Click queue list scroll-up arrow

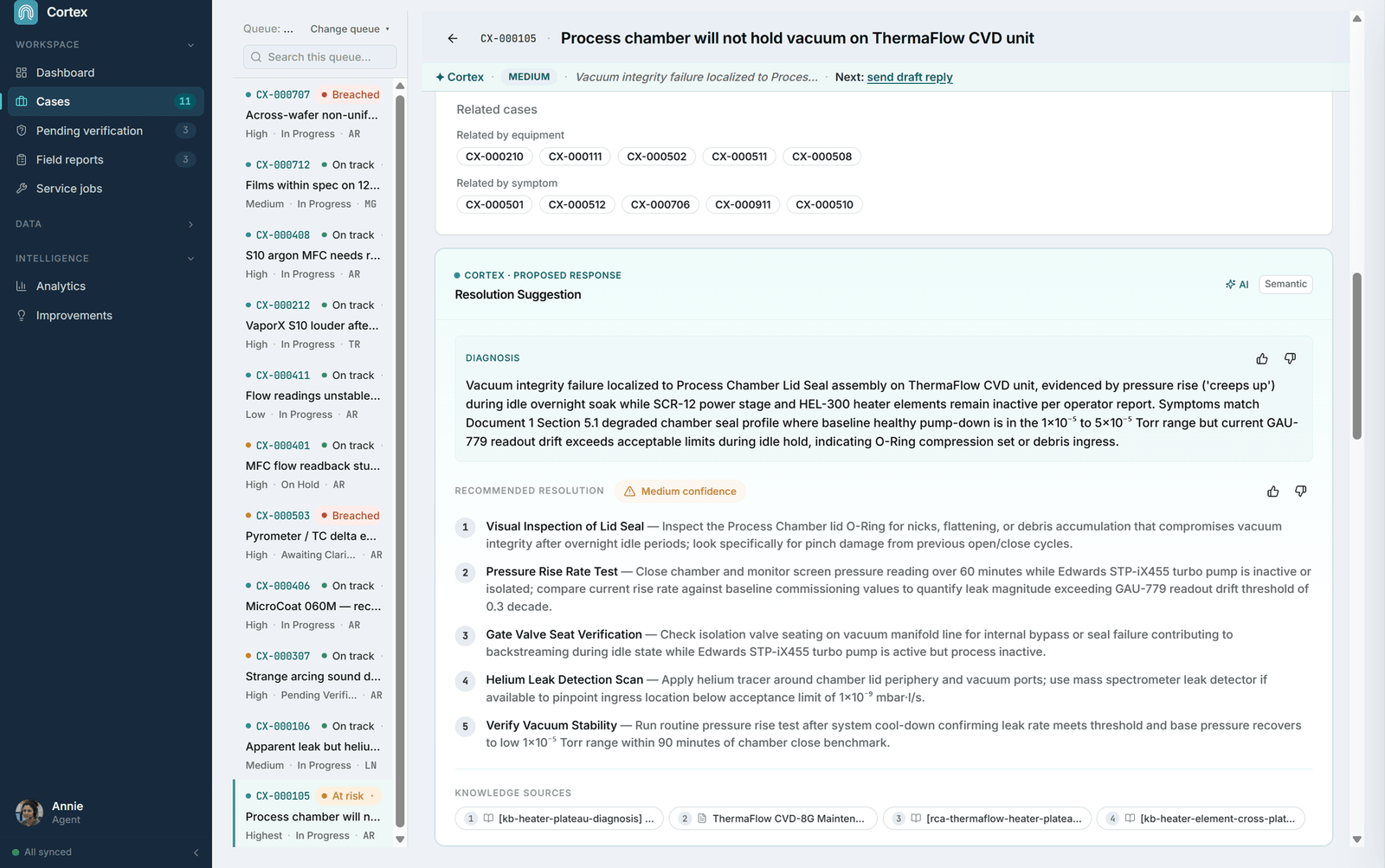click(400, 86)
